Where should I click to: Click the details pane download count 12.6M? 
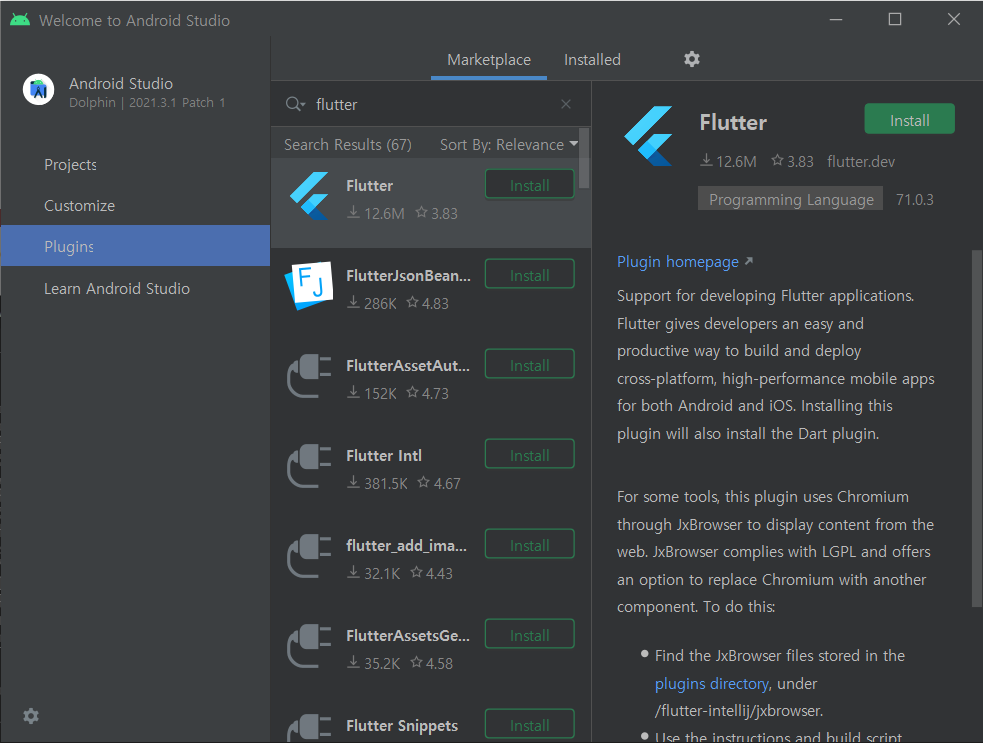pos(728,162)
